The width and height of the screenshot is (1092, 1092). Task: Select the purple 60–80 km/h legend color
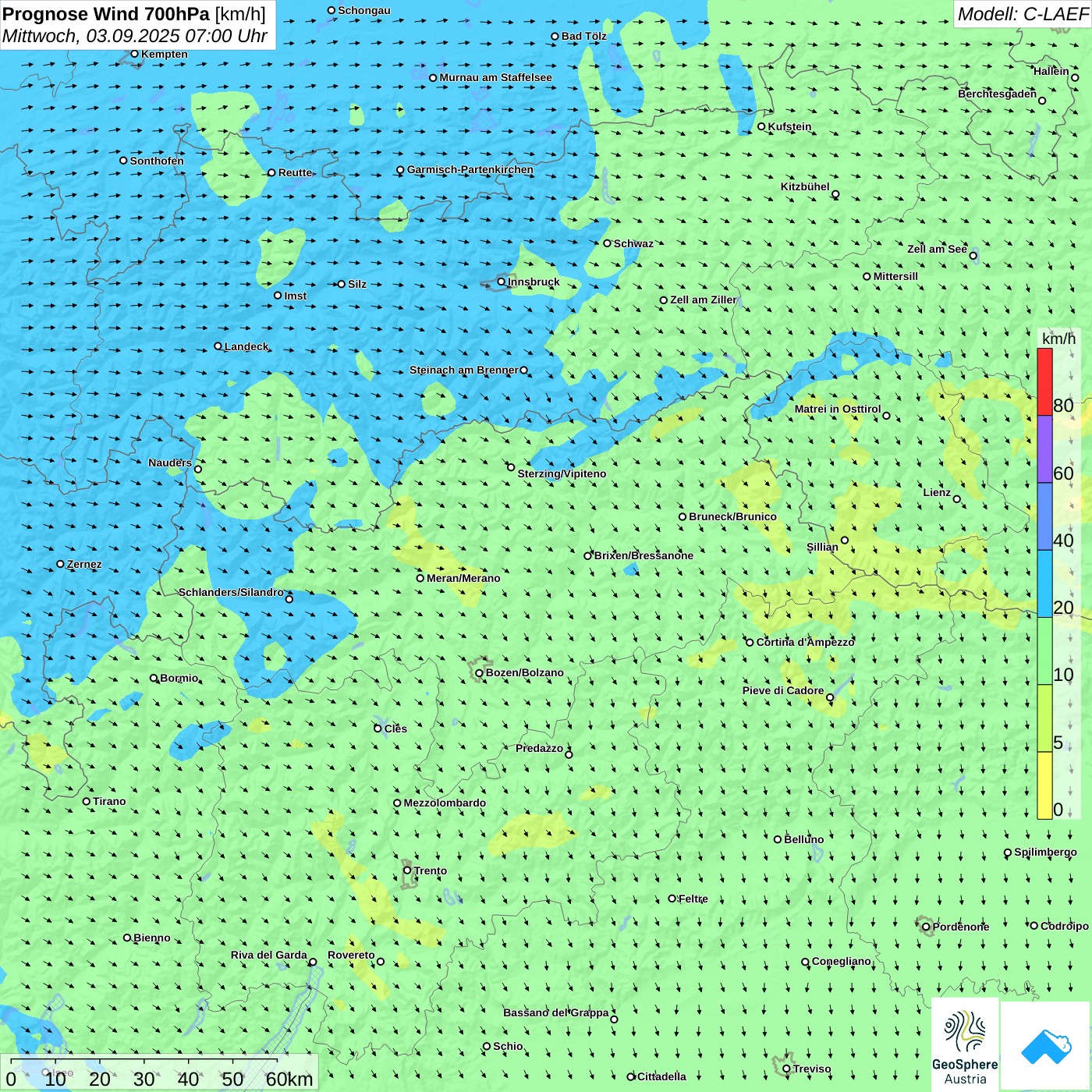point(1044,449)
